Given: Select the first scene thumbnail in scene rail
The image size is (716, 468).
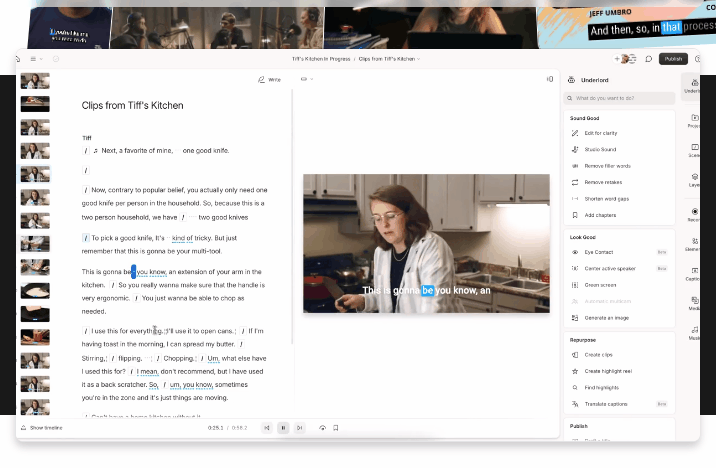Looking at the screenshot, I should 35,81.
